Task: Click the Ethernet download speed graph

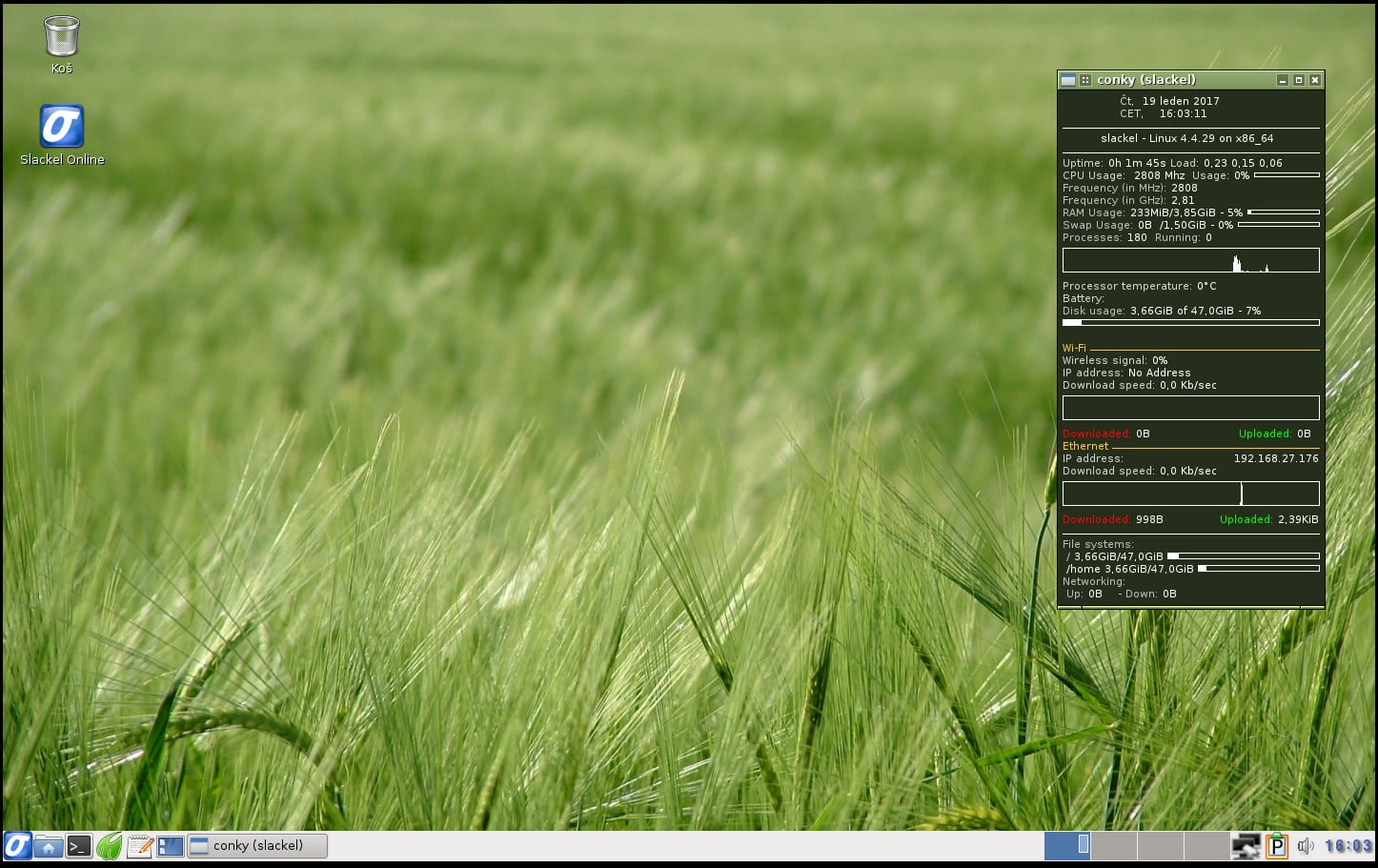Action: click(x=1191, y=494)
